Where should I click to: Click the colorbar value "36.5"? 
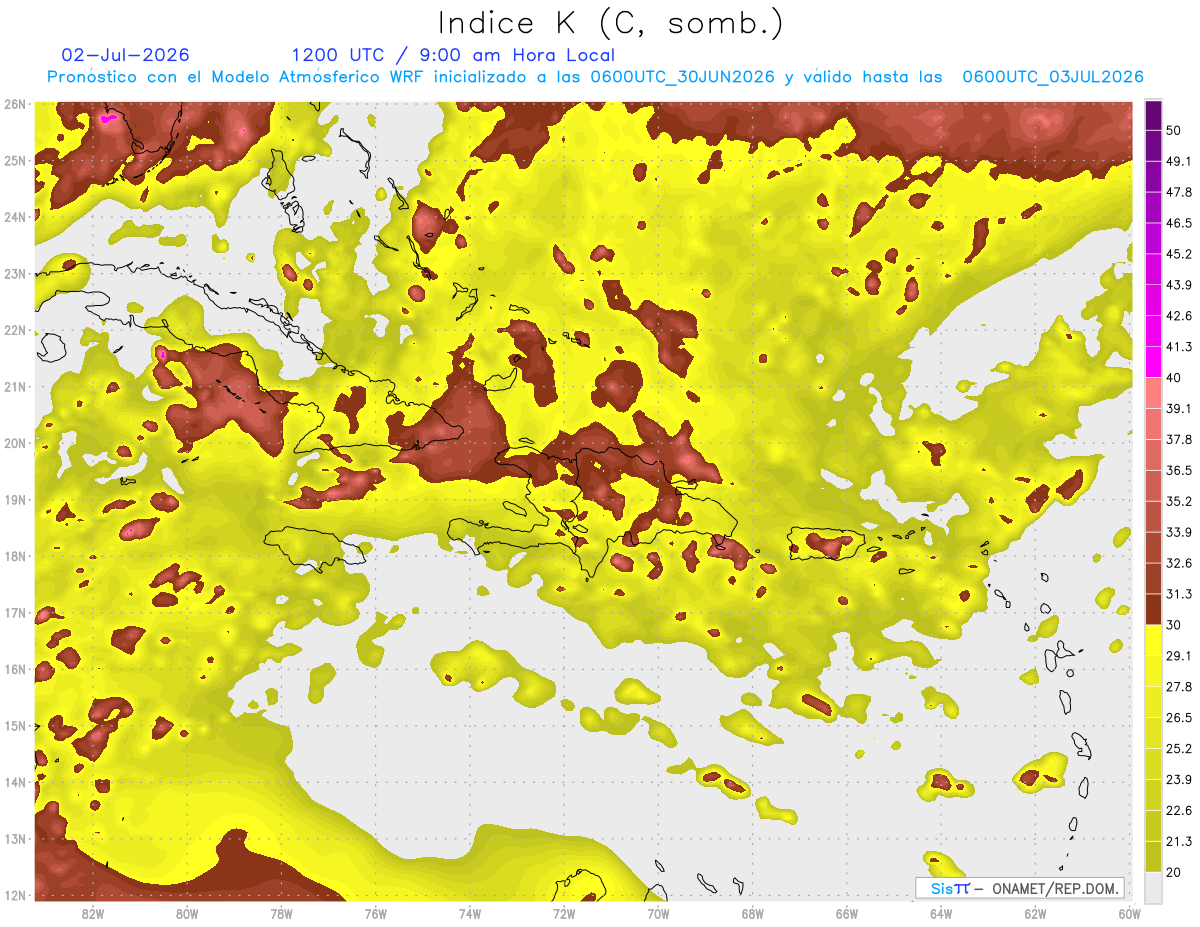(1179, 470)
